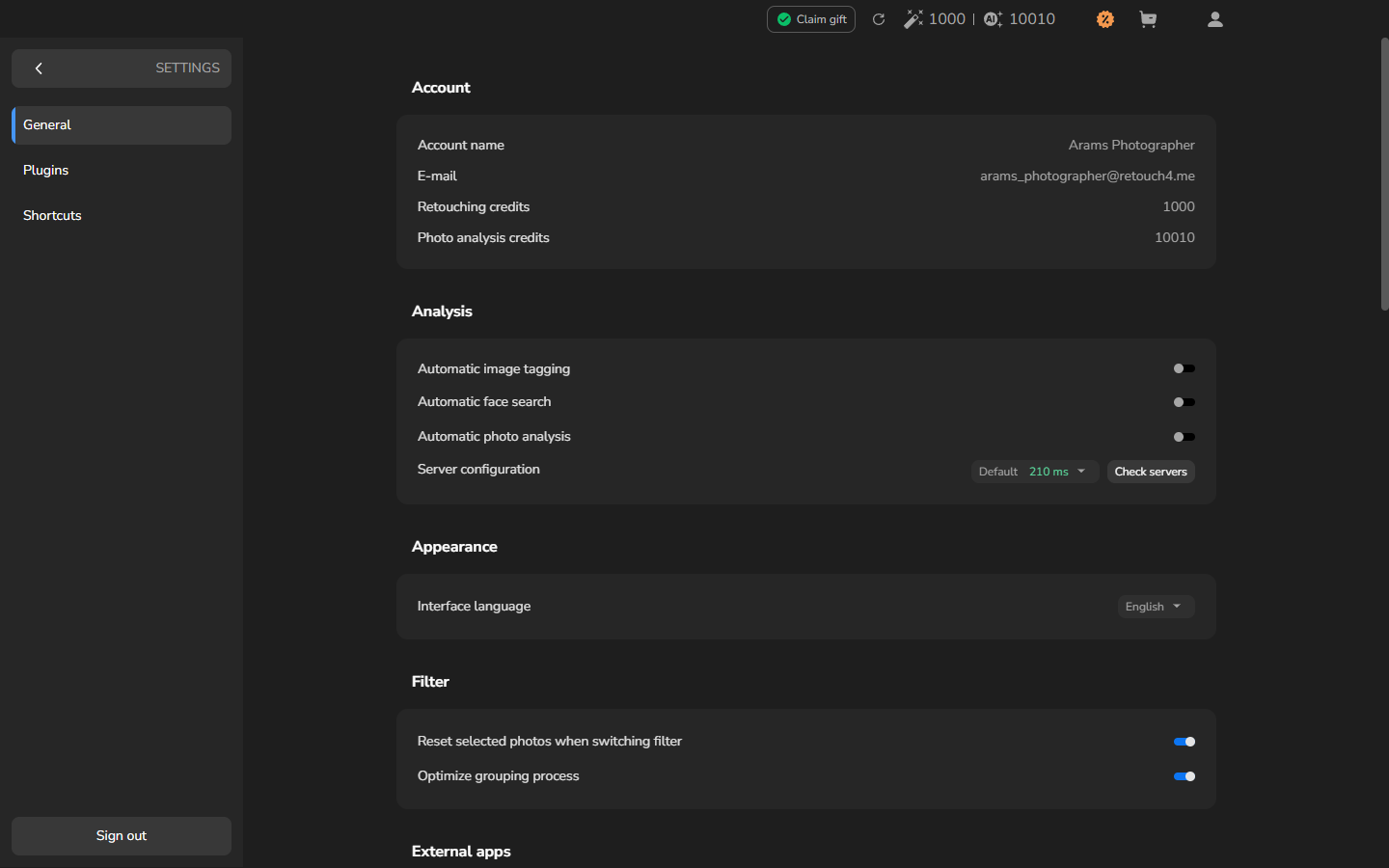Turn off Optimize grouping process toggle

(x=1185, y=776)
